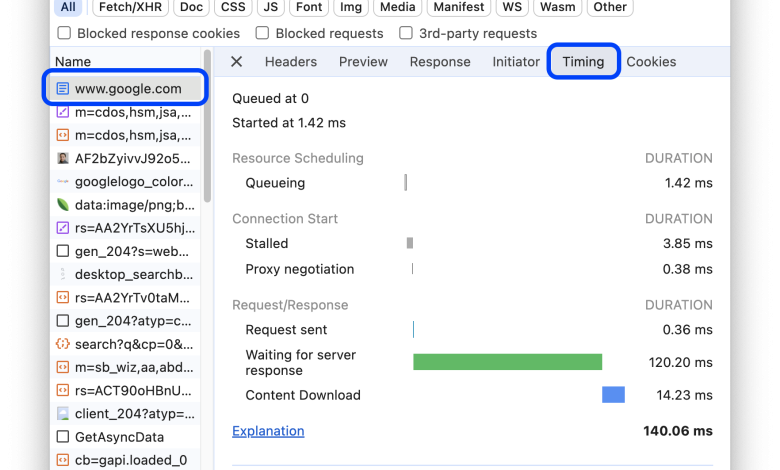Click the Name column header

coord(73,62)
